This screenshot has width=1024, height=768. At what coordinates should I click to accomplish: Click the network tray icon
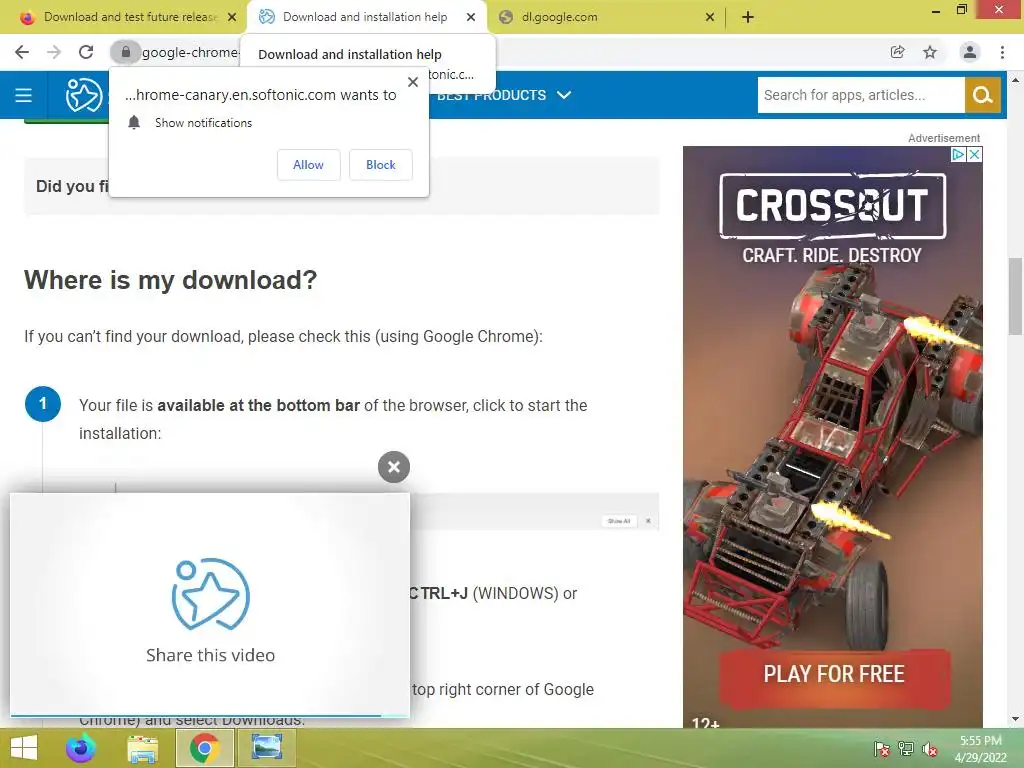tap(906, 748)
